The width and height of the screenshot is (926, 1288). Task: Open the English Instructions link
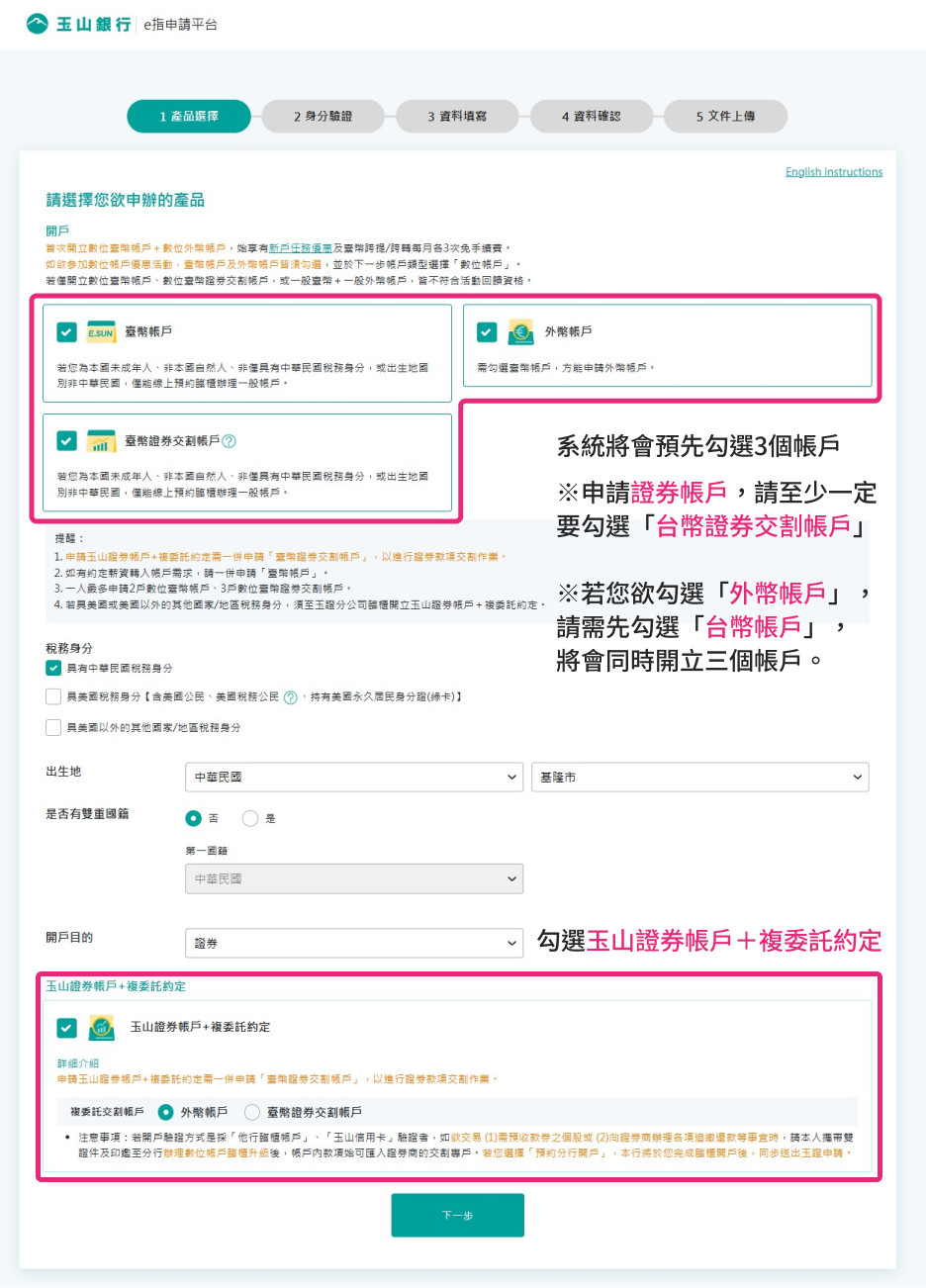834,172
